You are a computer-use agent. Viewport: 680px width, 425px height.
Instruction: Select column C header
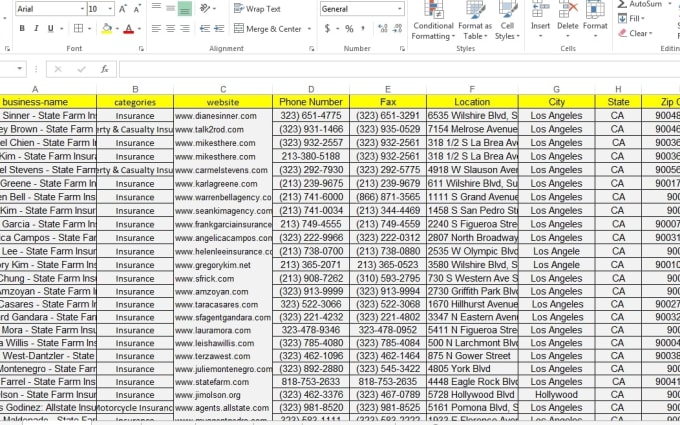click(x=223, y=89)
